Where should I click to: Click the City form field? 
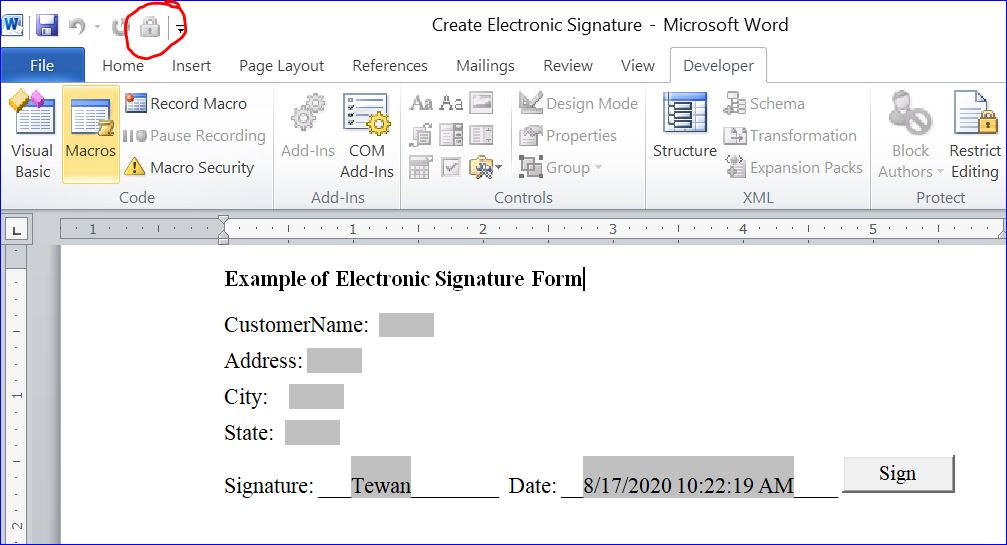(x=316, y=397)
